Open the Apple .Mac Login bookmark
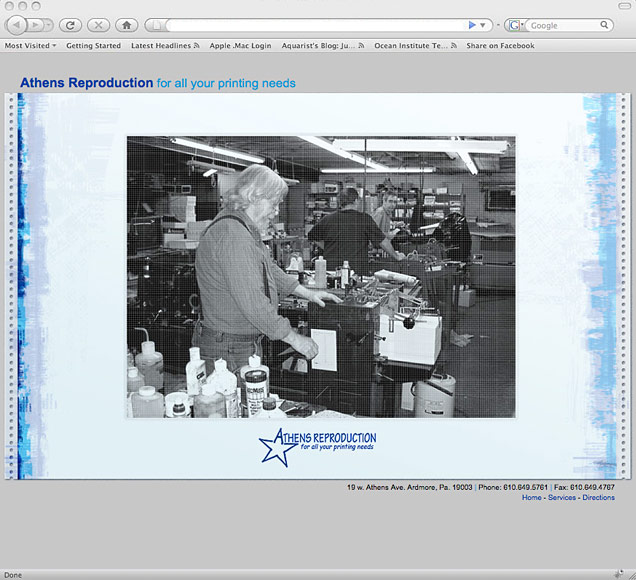Viewport: 636px width, 580px height. (240, 46)
